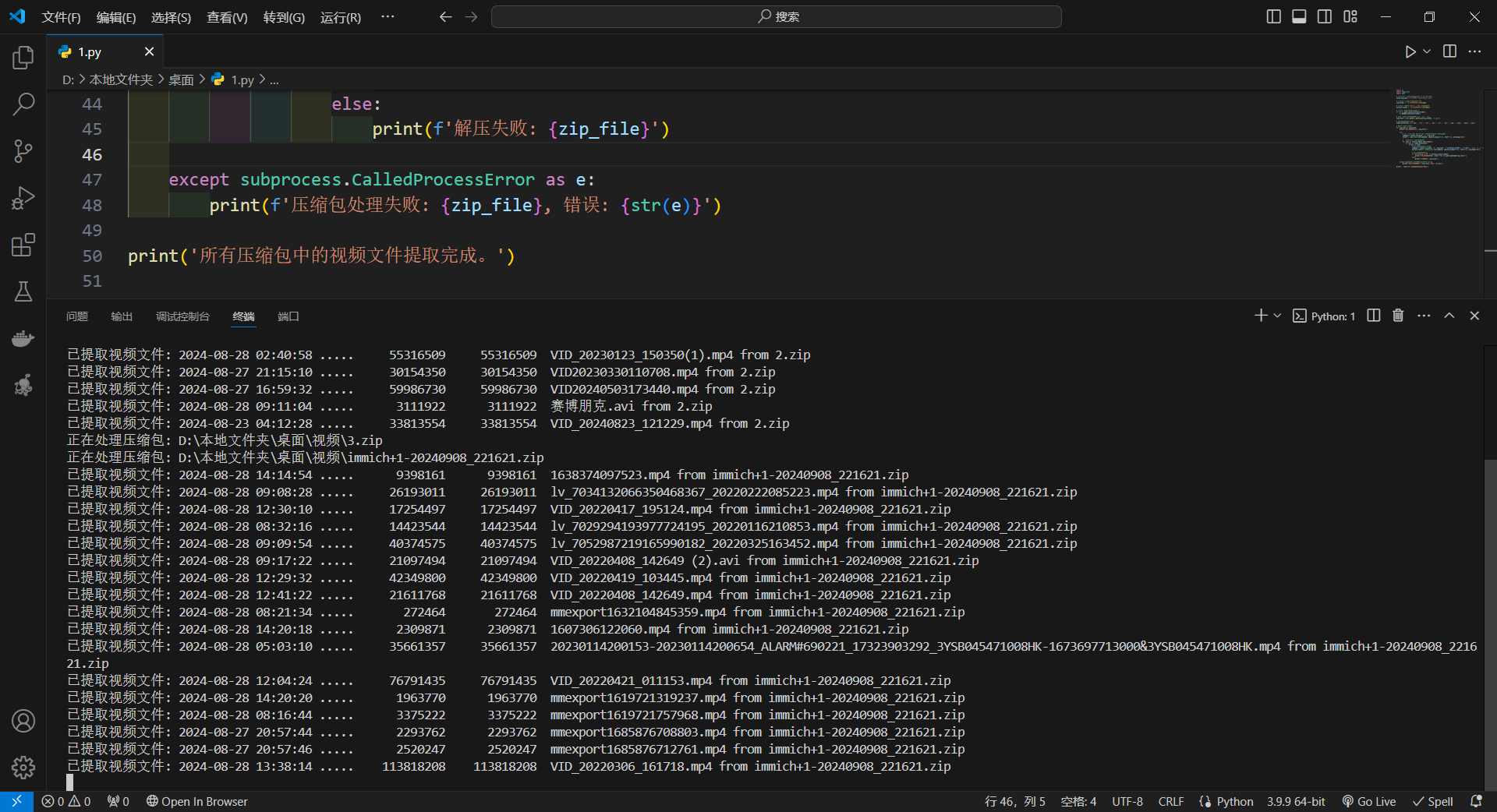Open the Search view in the activity bar
Image resolution: width=1497 pixels, height=812 pixels.
(23, 104)
